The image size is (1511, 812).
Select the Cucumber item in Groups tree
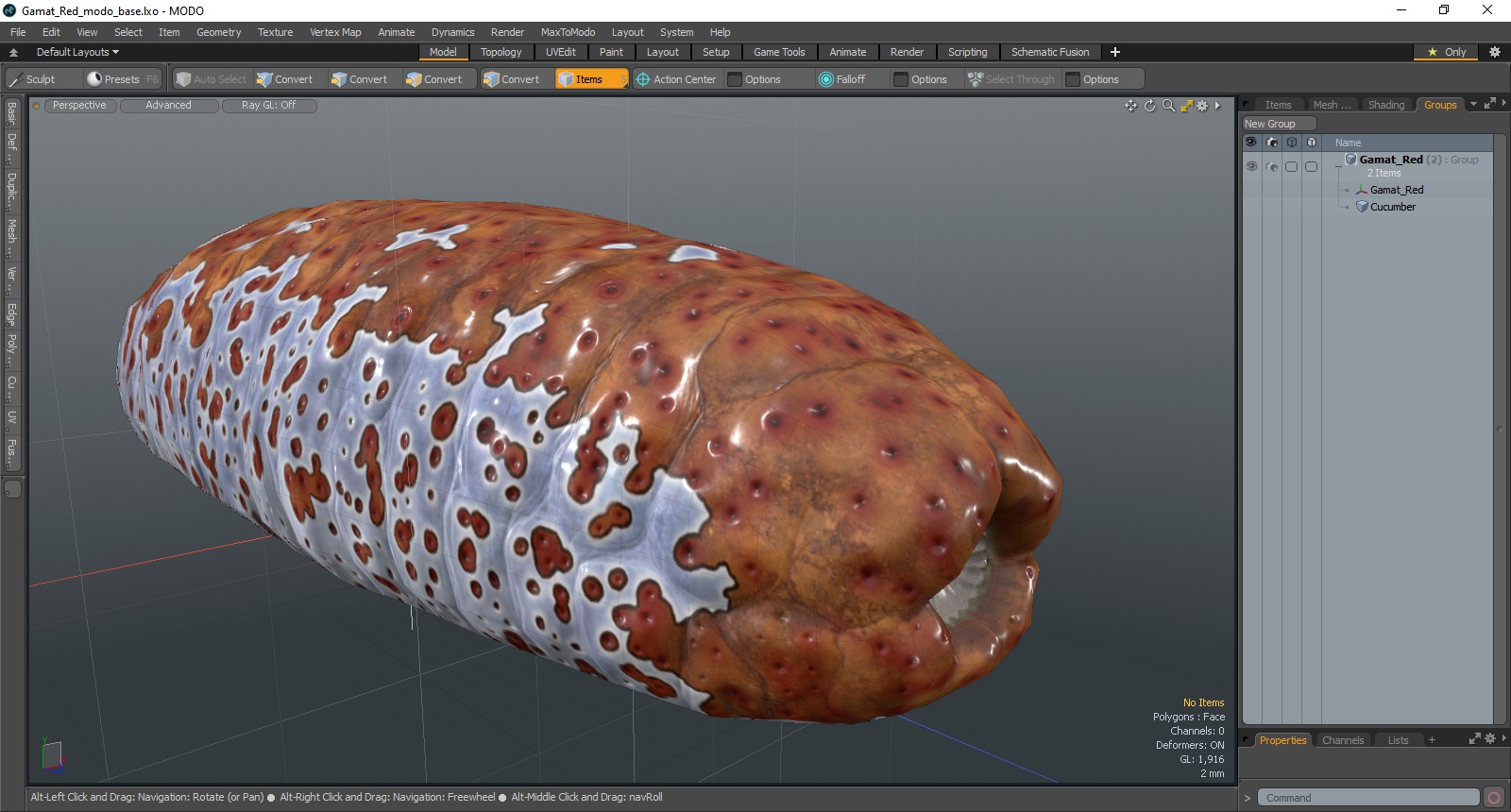[1392, 207]
